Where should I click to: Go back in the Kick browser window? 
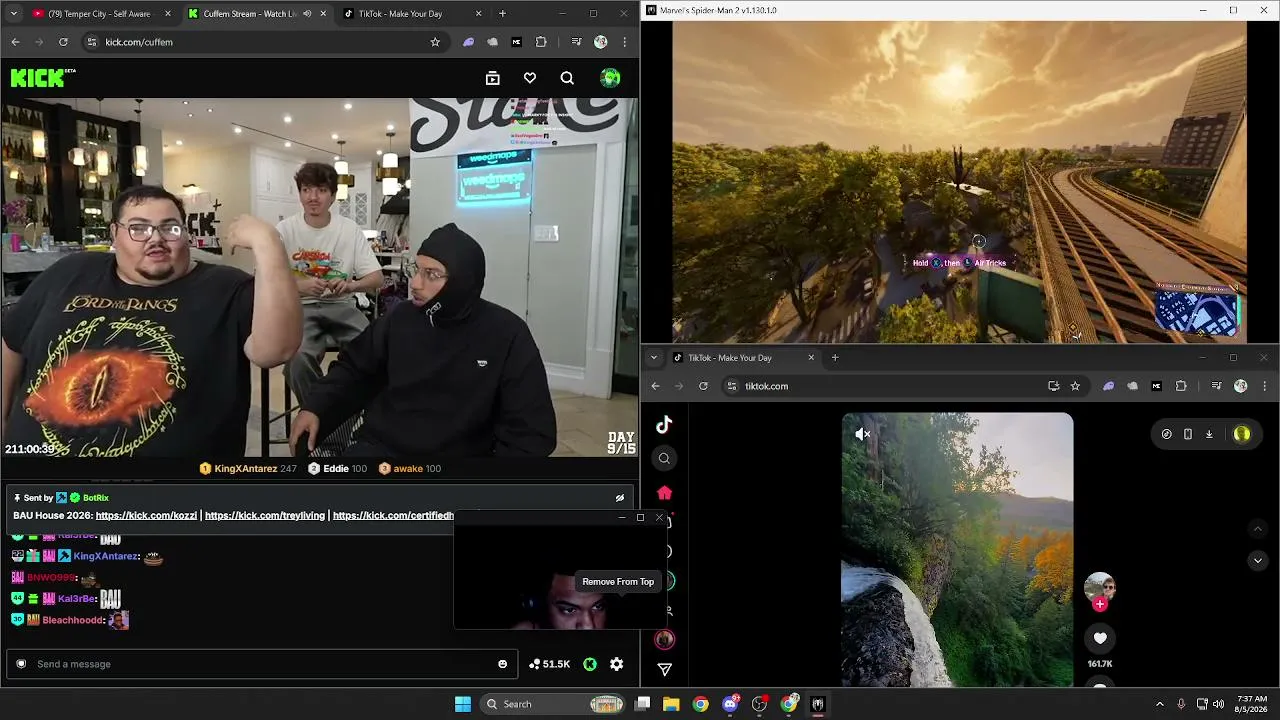(15, 42)
